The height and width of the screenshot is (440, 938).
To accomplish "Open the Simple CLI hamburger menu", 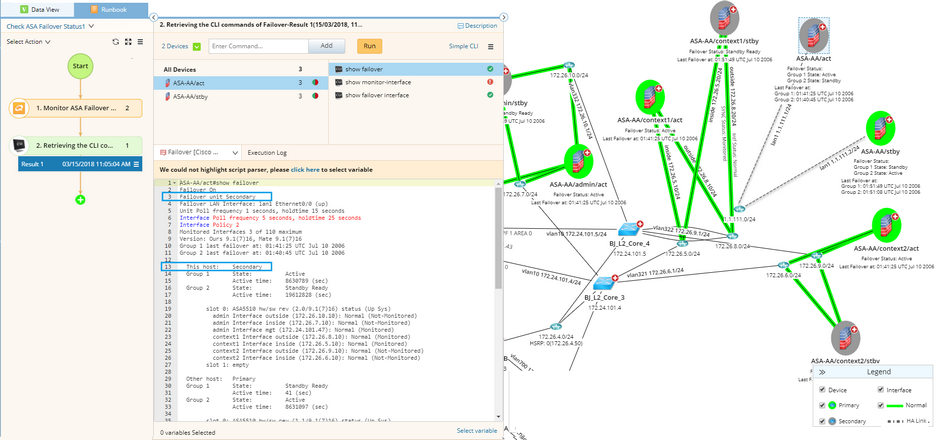I will point(490,46).
